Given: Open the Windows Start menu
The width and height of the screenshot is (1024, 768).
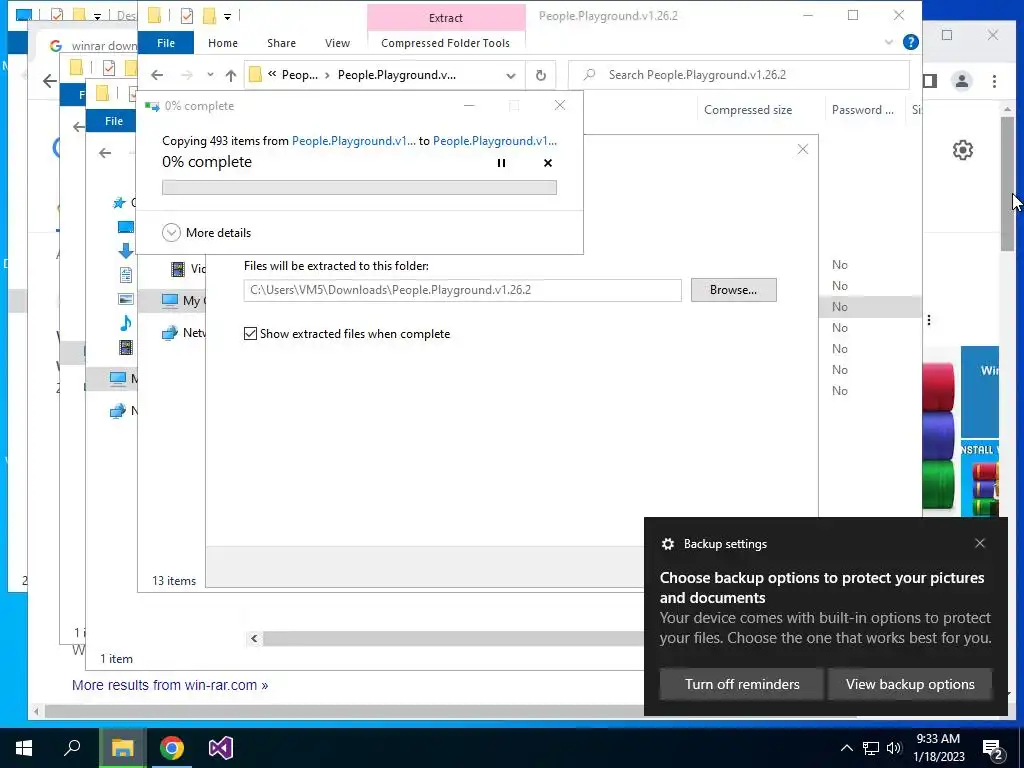Looking at the screenshot, I should (24, 748).
